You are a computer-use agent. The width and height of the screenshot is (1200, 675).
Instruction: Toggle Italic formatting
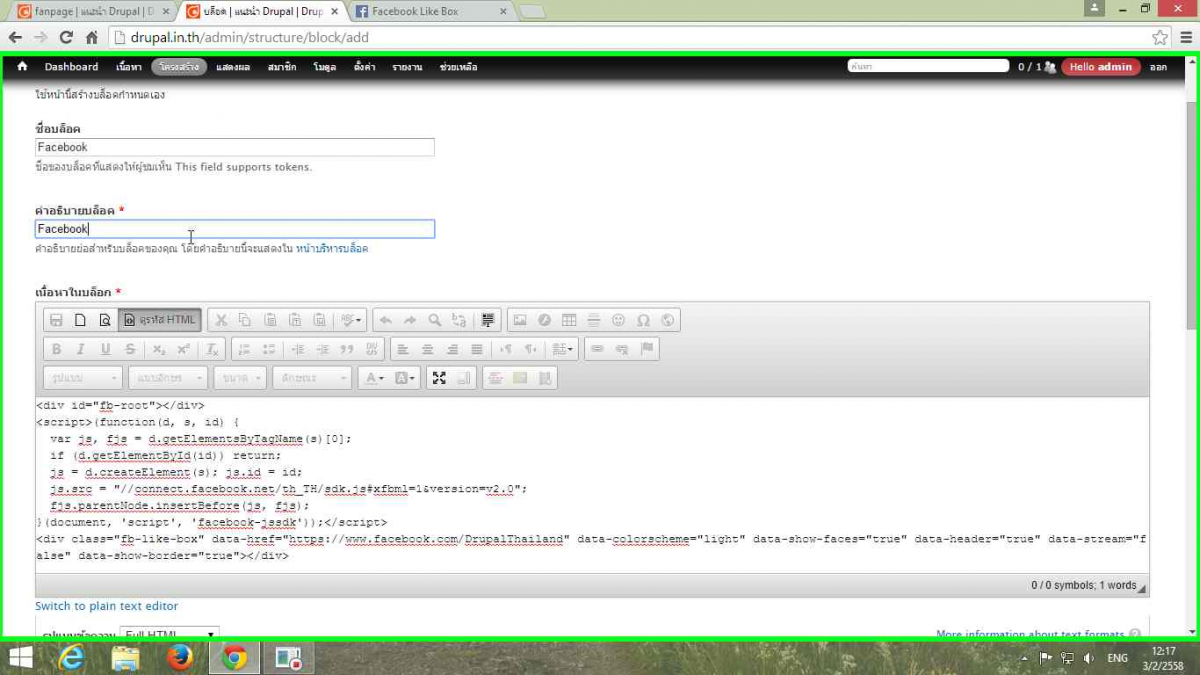pos(81,349)
